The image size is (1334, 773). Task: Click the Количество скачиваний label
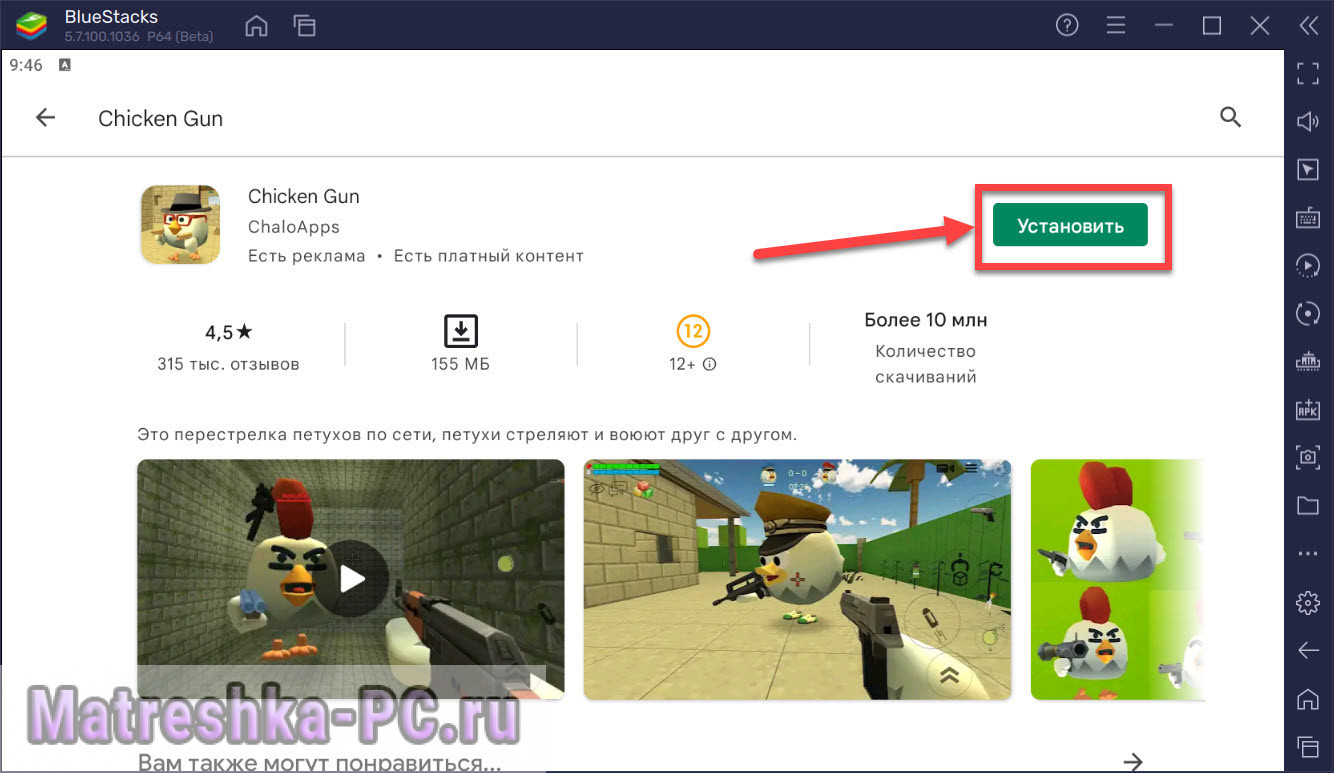point(926,364)
